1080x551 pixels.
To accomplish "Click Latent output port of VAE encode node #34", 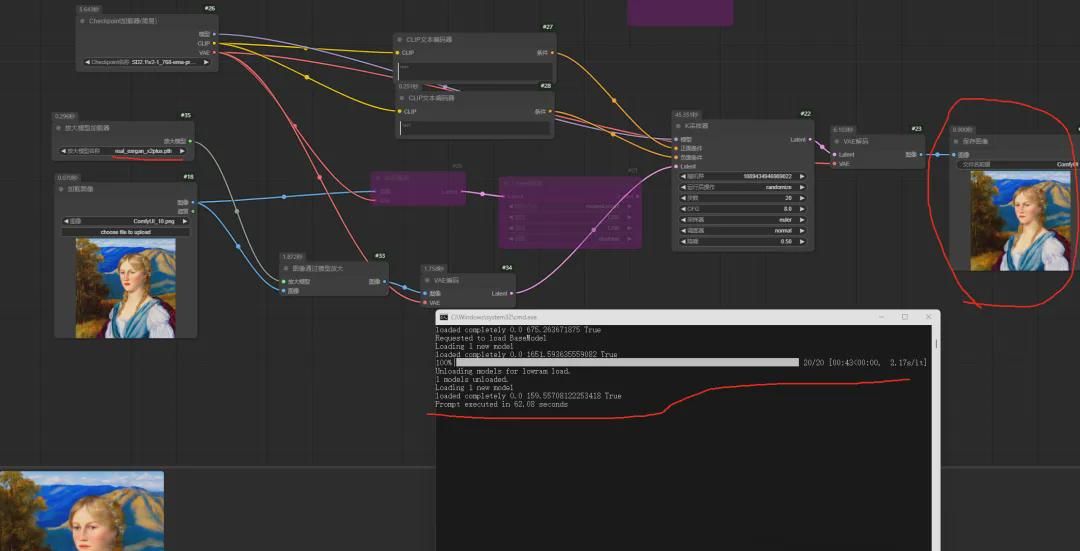I will [x=512, y=293].
